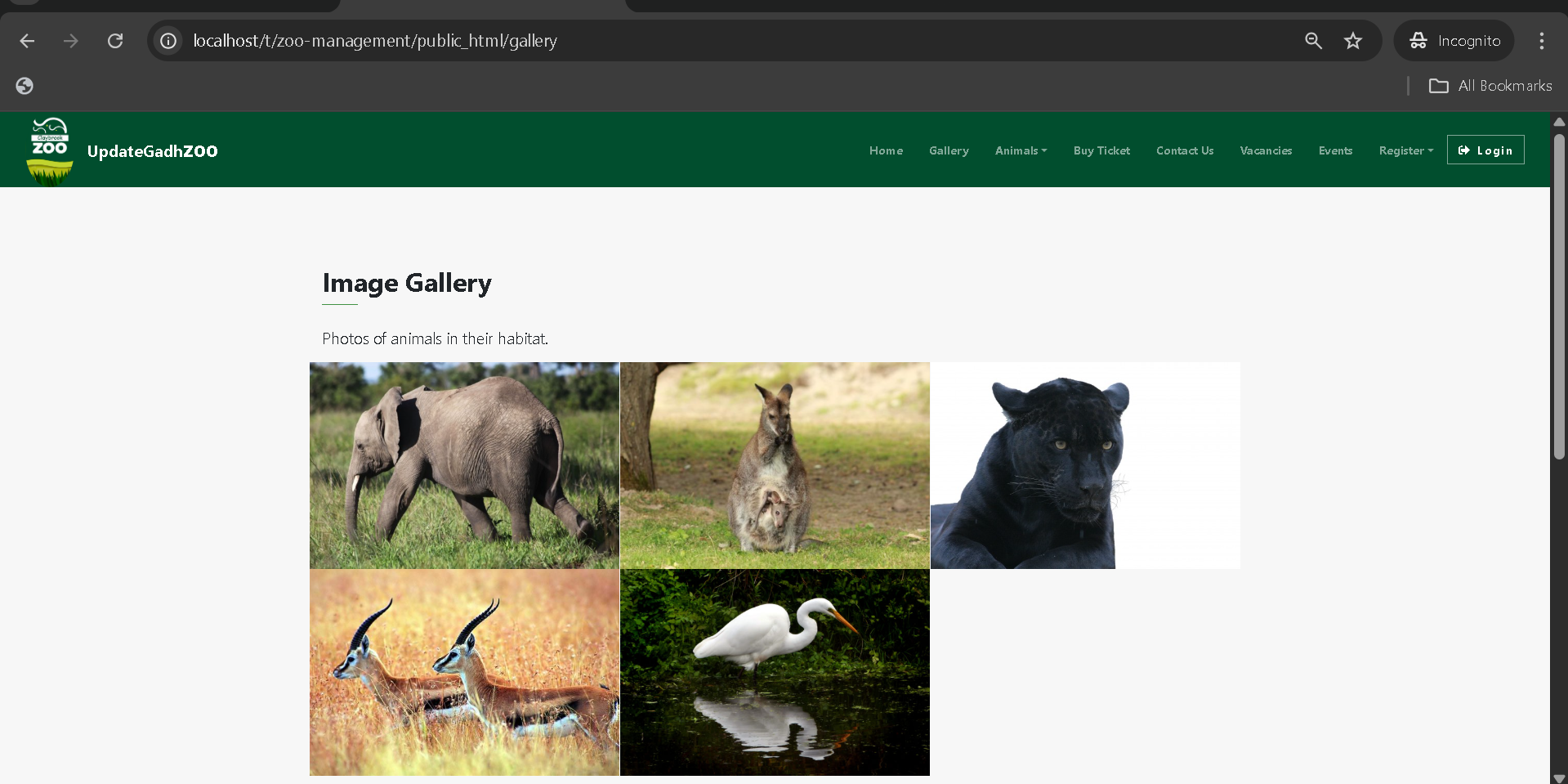Open the Contact Us page
Screen dimensions: 1568x784
click(x=1185, y=150)
